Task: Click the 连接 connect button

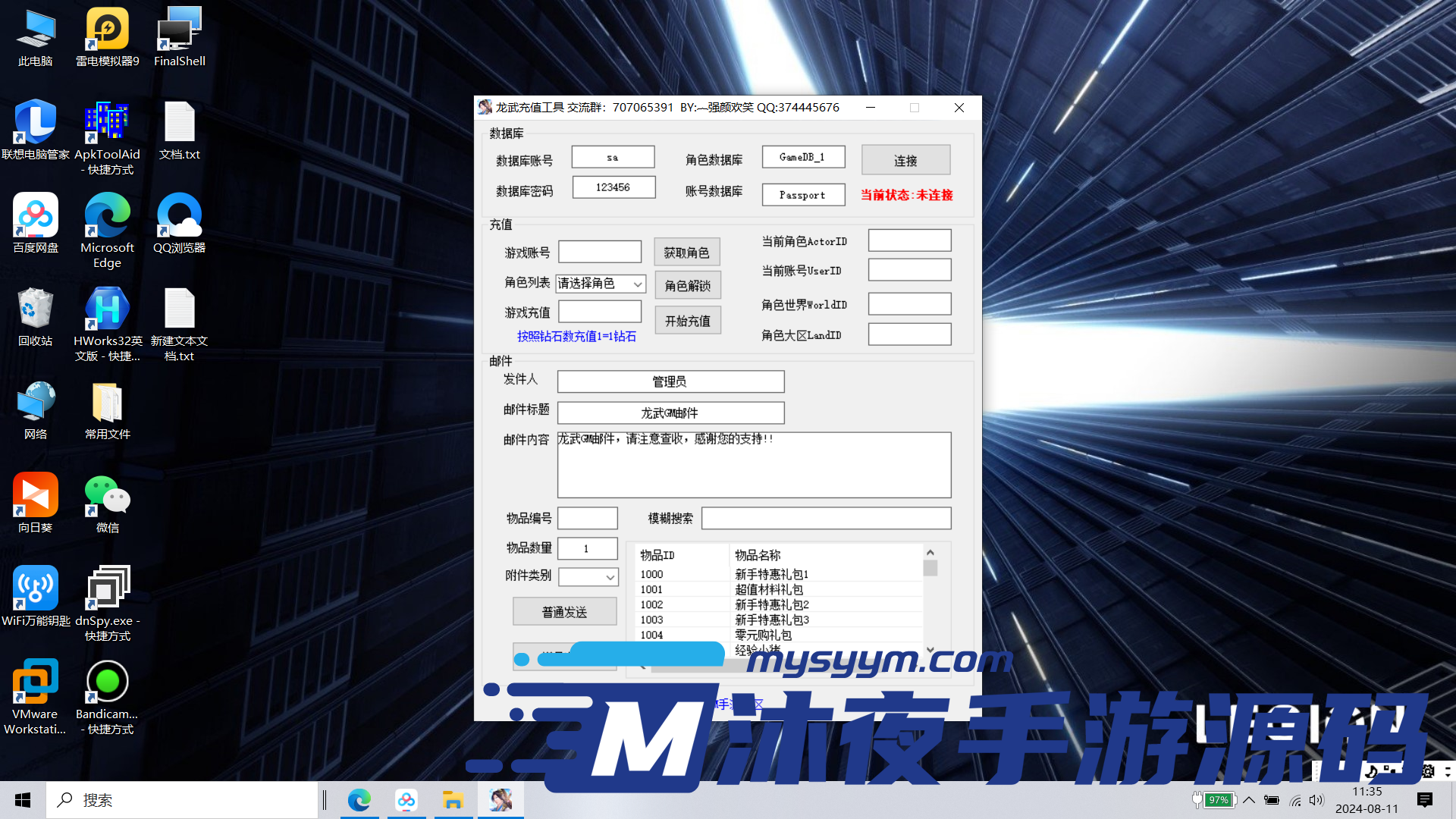Action: pos(905,161)
